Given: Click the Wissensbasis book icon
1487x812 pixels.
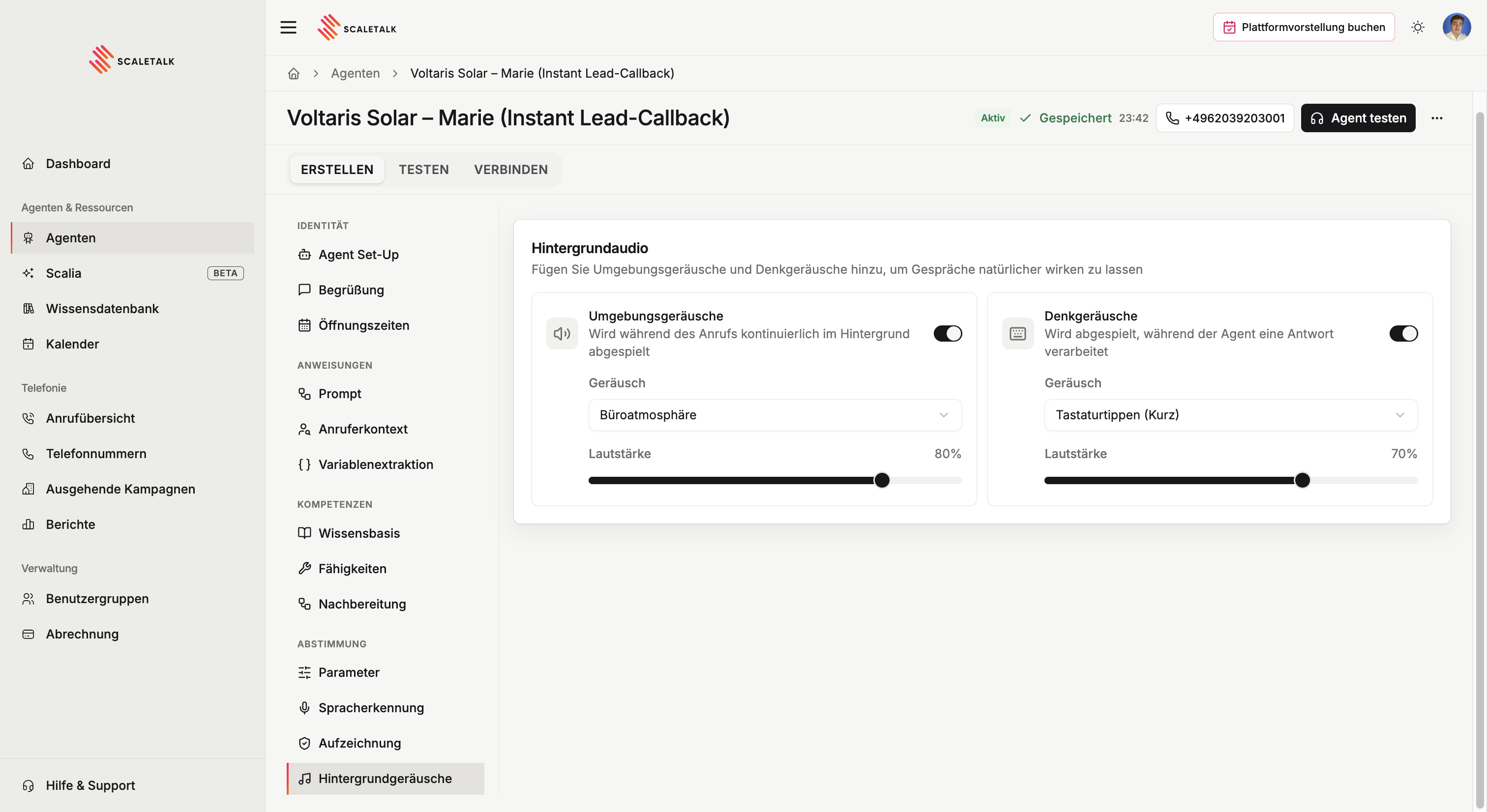Looking at the screenshot, I should (x=304, y=533).
